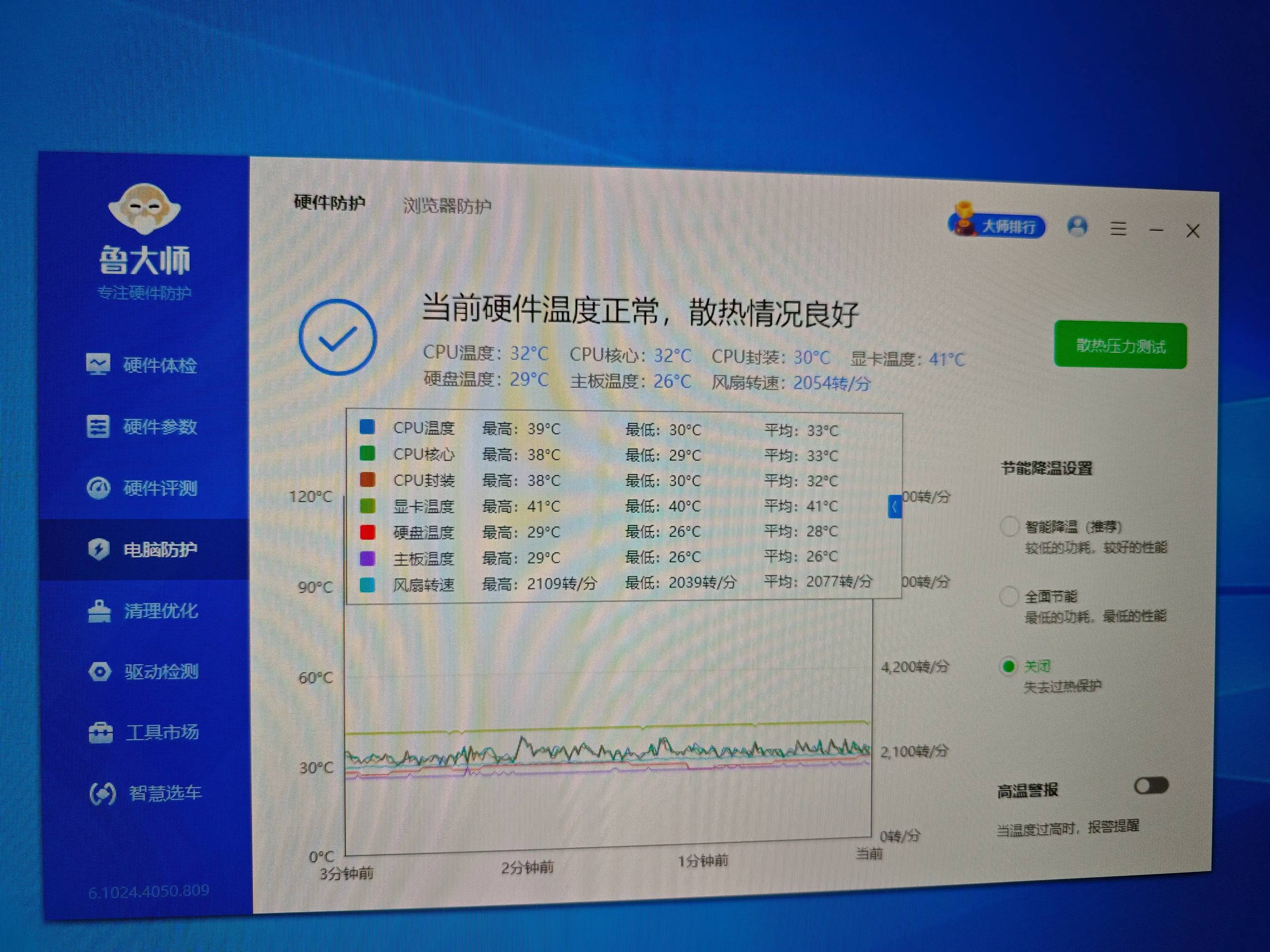The width and height of the screenshot is (1270, 952).
Task: Open the hamburger menu near window controls
Action: (1119, 228)
